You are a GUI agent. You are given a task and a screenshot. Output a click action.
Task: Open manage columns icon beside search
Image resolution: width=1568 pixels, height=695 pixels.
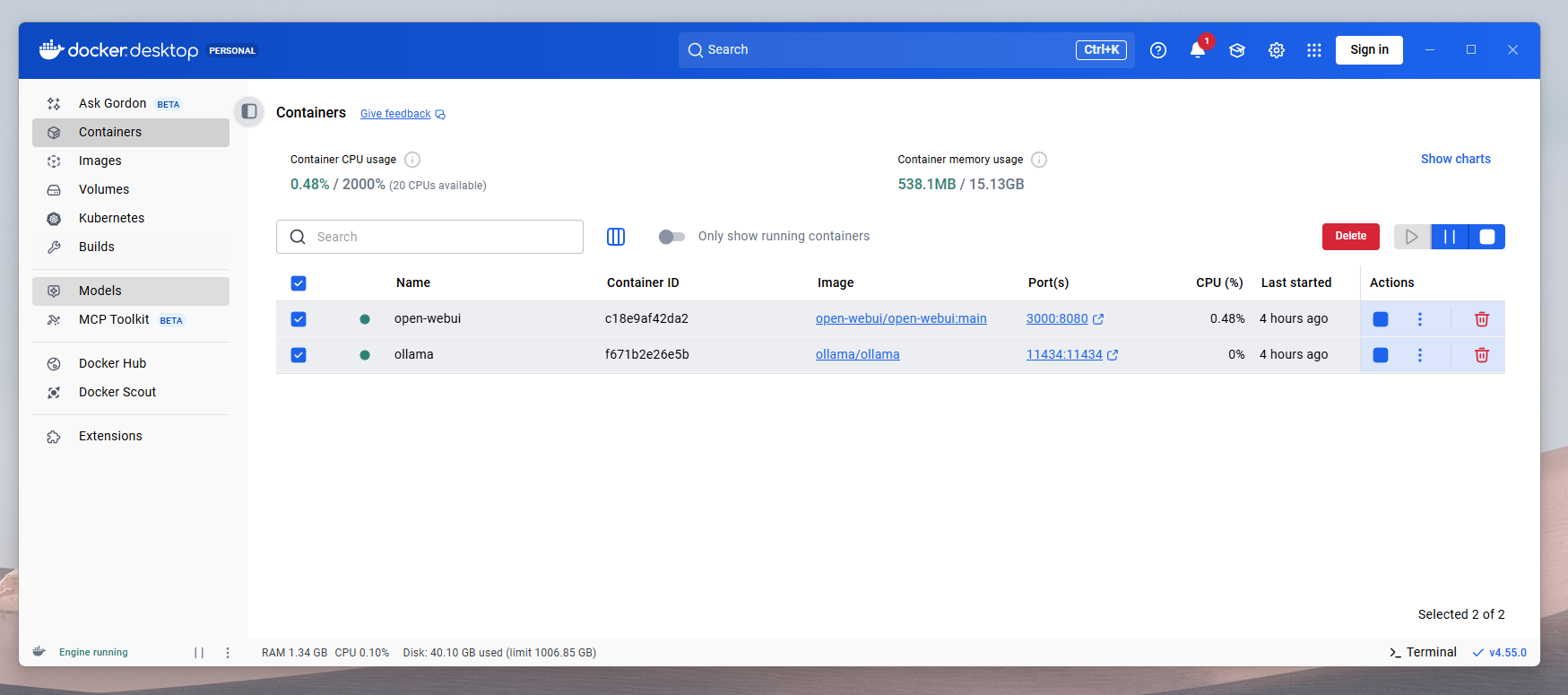616,237
